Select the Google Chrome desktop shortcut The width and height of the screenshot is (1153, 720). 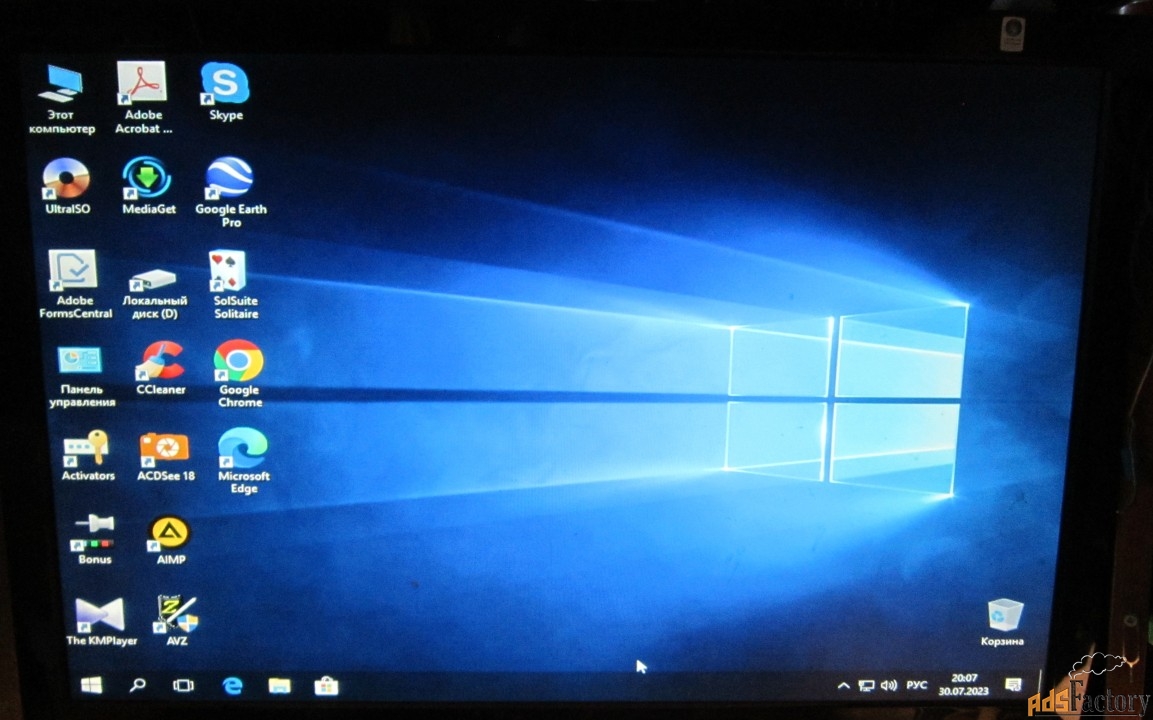pos(240,374)
